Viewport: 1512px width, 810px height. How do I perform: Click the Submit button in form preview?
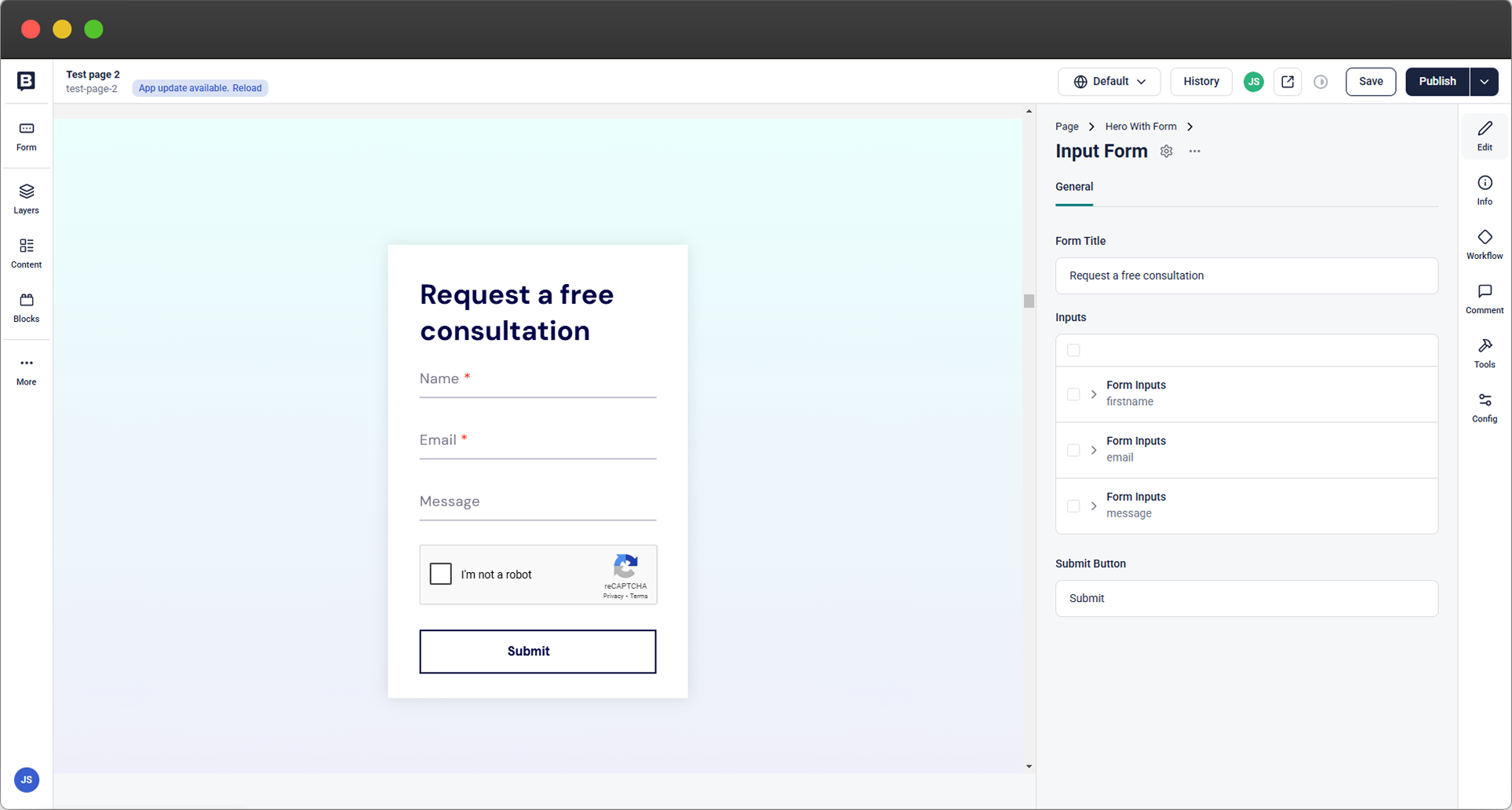(x=537, y=651)
